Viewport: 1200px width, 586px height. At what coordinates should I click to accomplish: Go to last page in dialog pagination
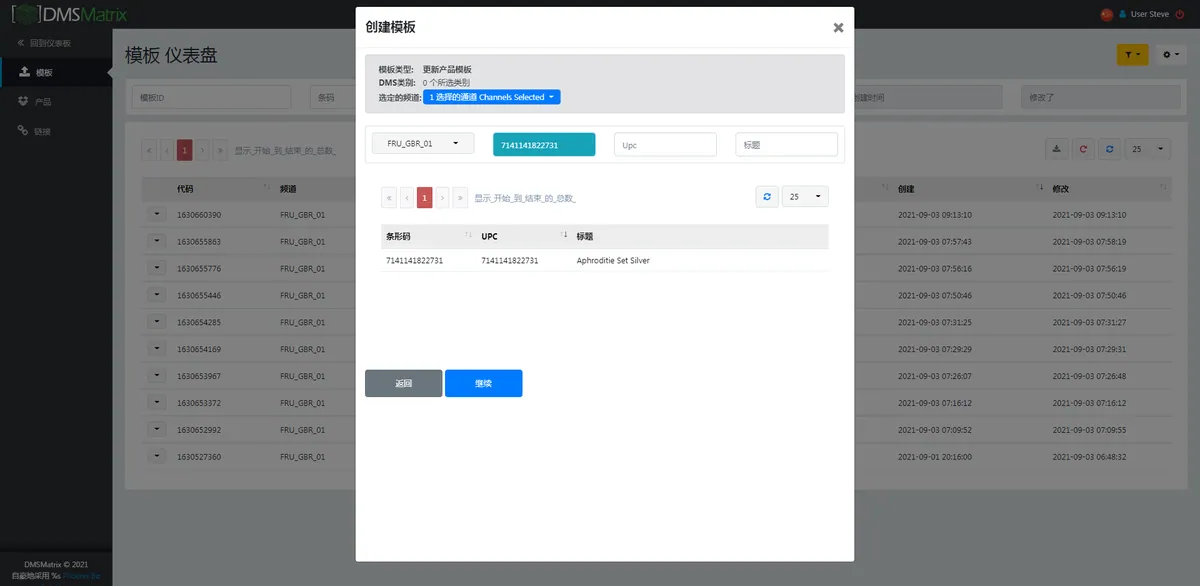coord(460,198)
